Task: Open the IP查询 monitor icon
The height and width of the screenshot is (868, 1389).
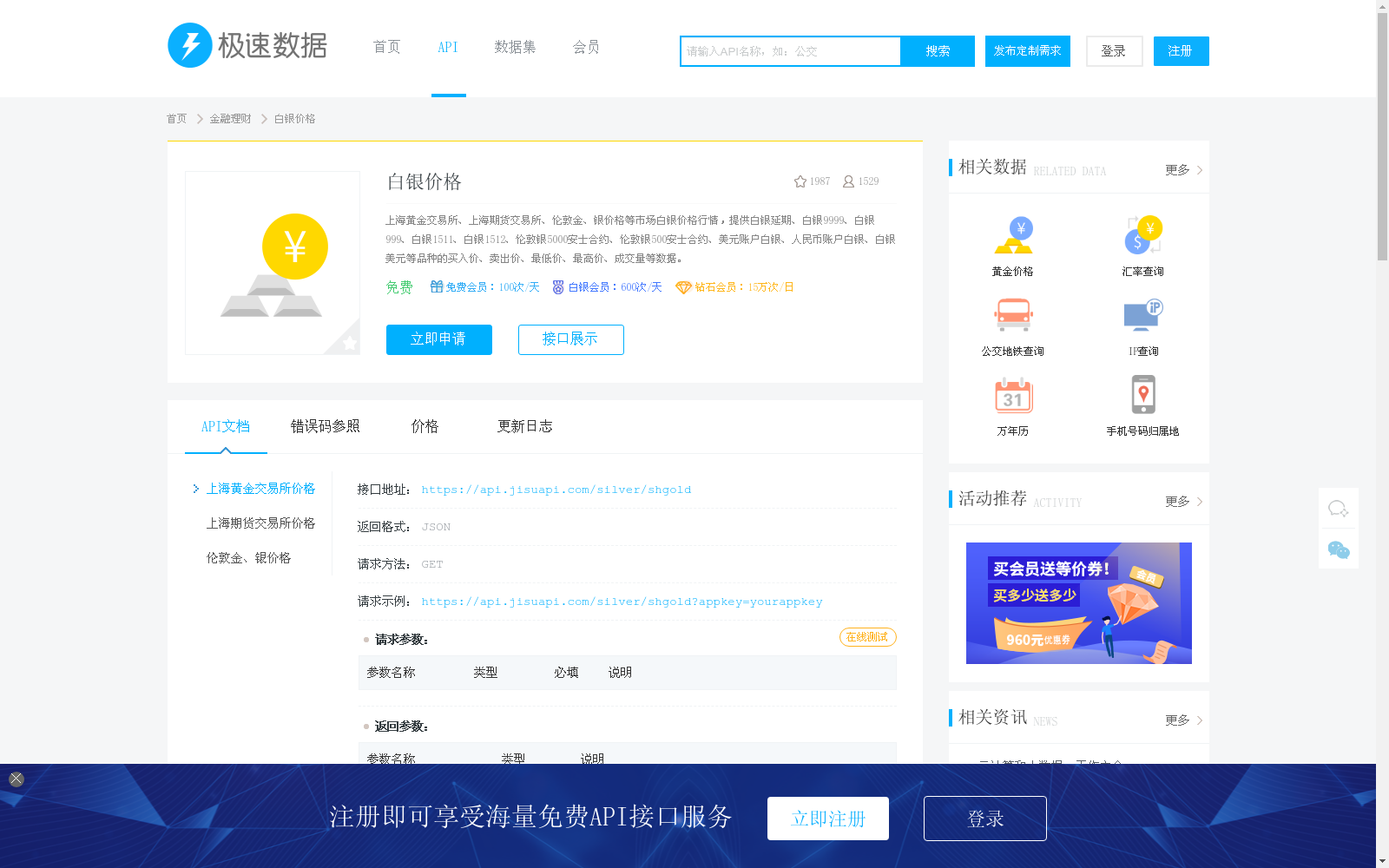Action: tap(1143, 315)
